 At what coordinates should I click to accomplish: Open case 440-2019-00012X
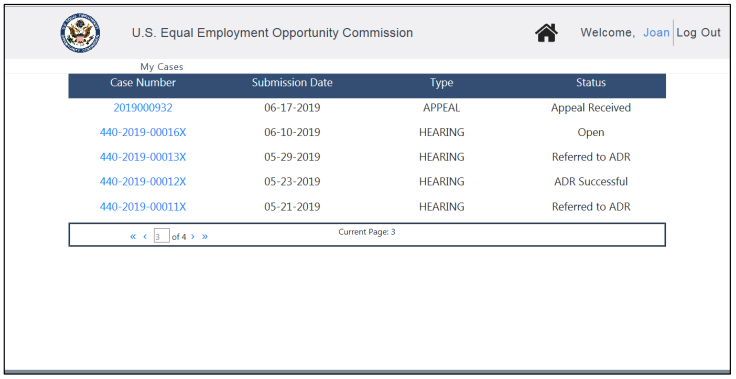[143, 182]
